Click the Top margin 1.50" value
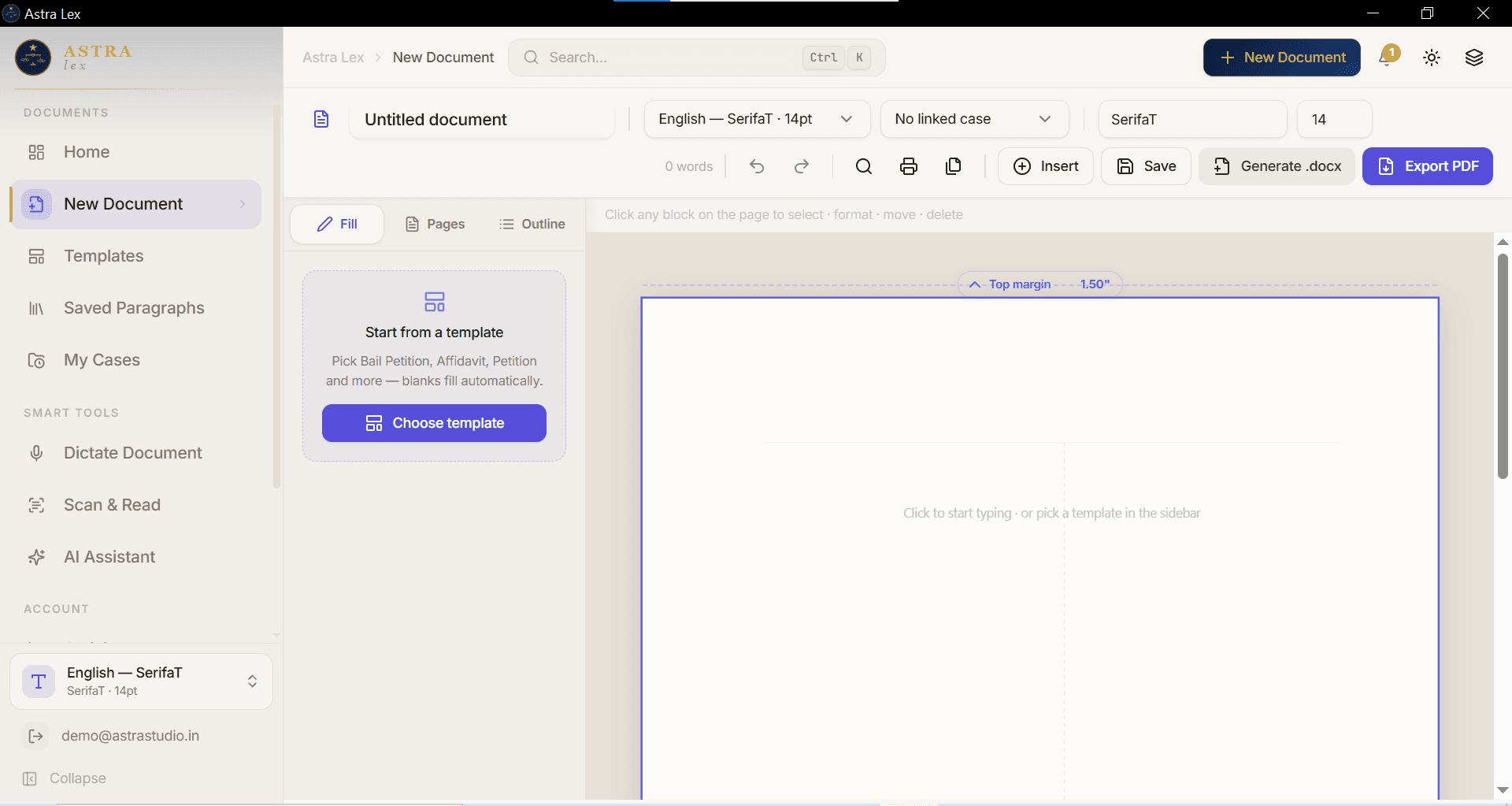1512x806 pixels. pos(1095,284)
